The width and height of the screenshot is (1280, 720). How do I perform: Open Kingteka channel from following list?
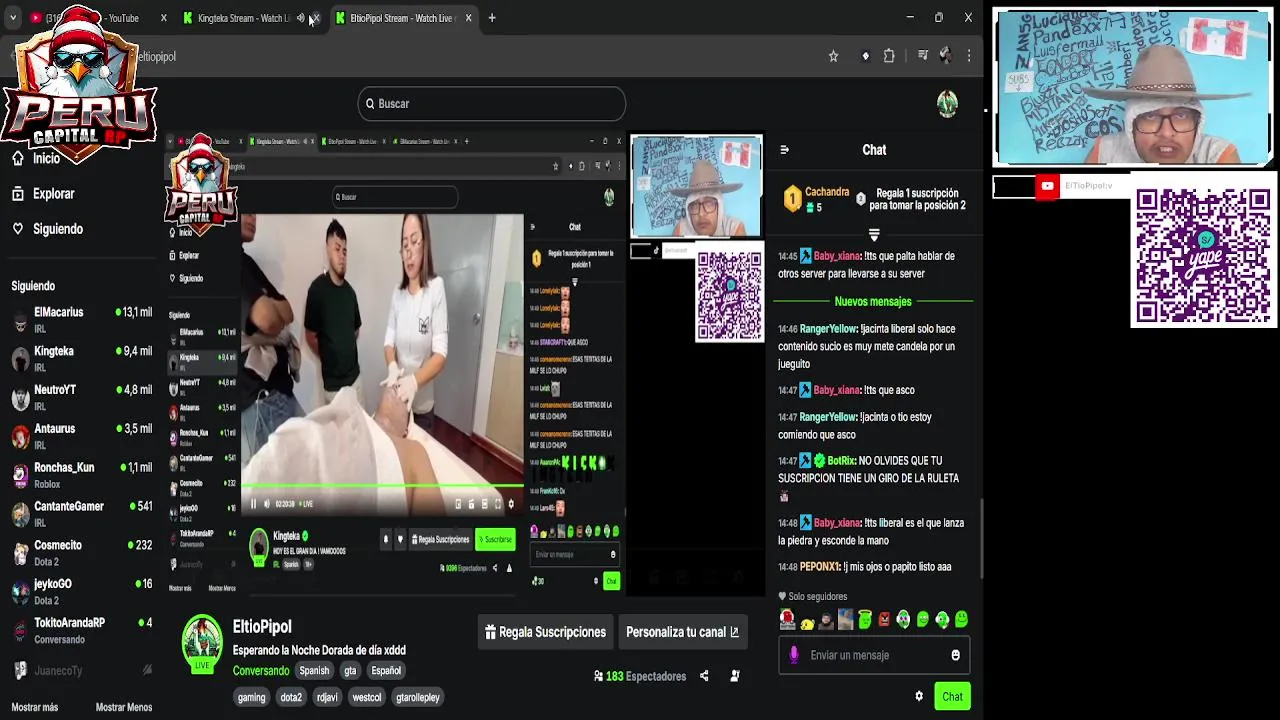(x=82, y=358)
